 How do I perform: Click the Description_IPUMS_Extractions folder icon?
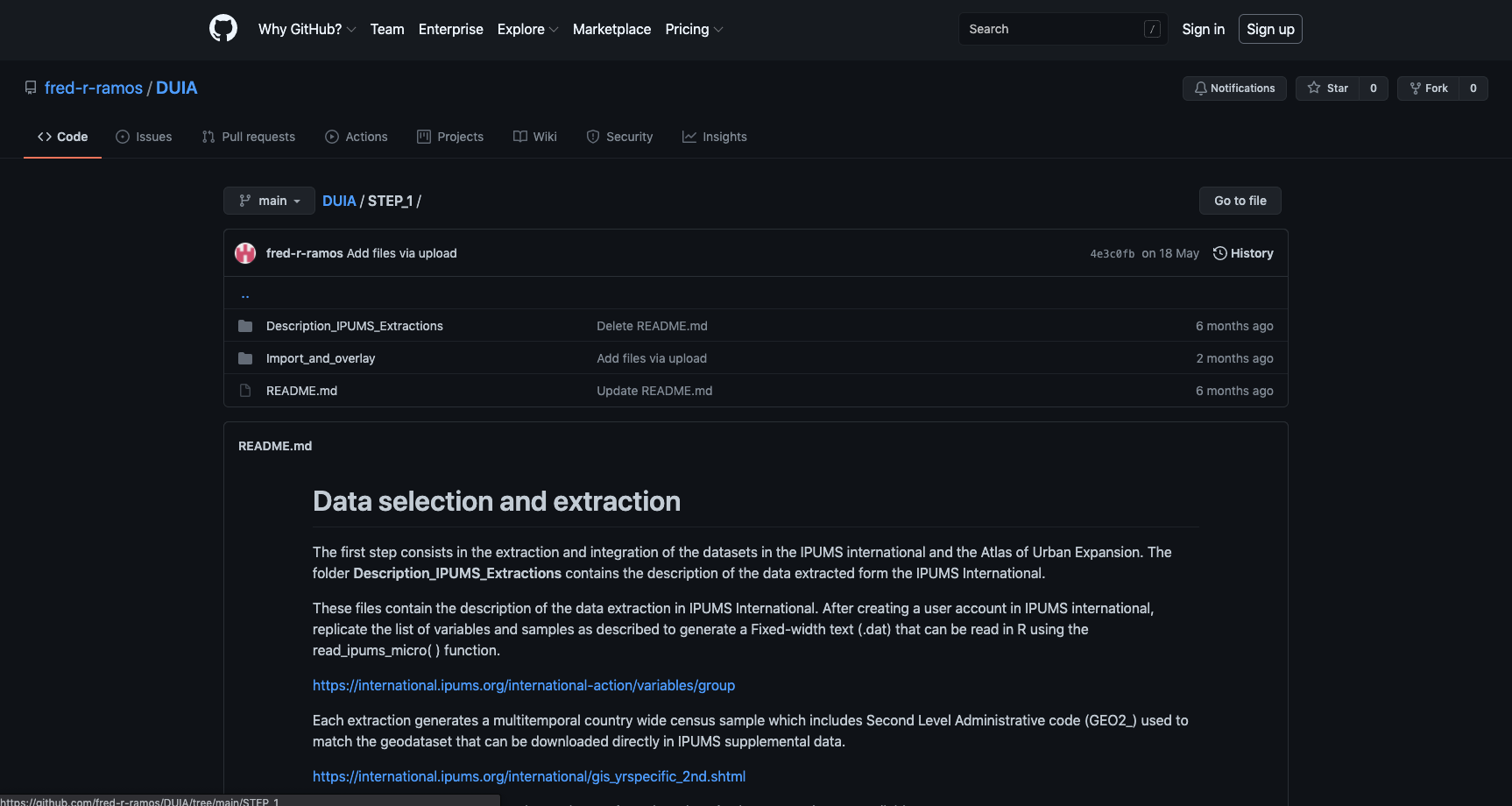(x=245, y=326)
